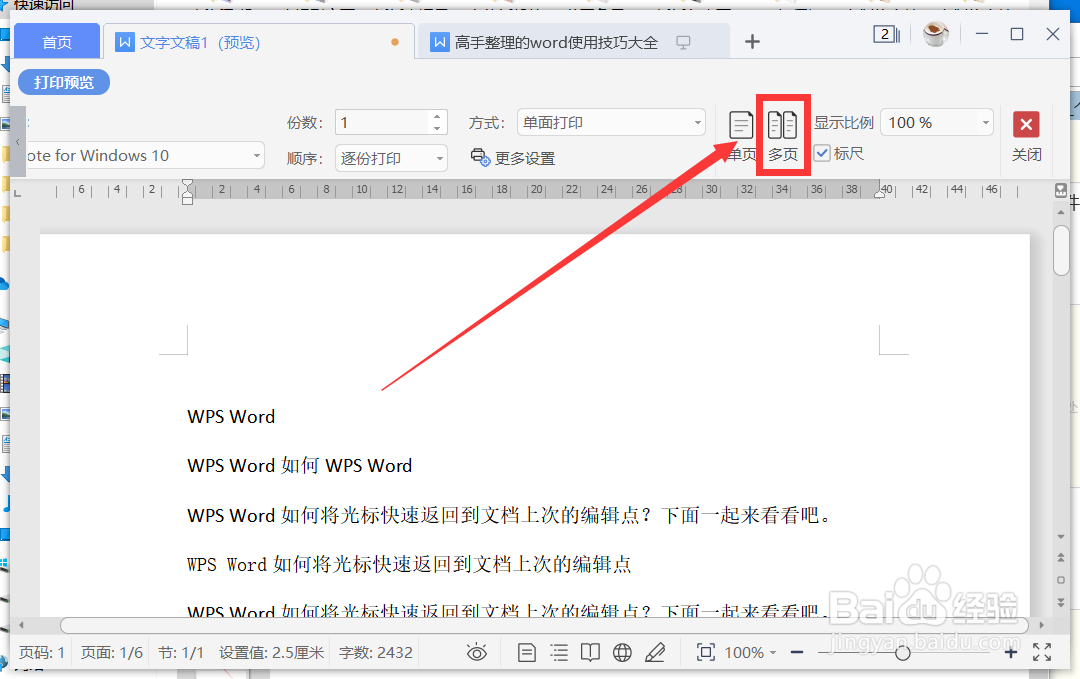Switch to writing mode pen icon
The image size is (1080, 679).
coord(654,652)
